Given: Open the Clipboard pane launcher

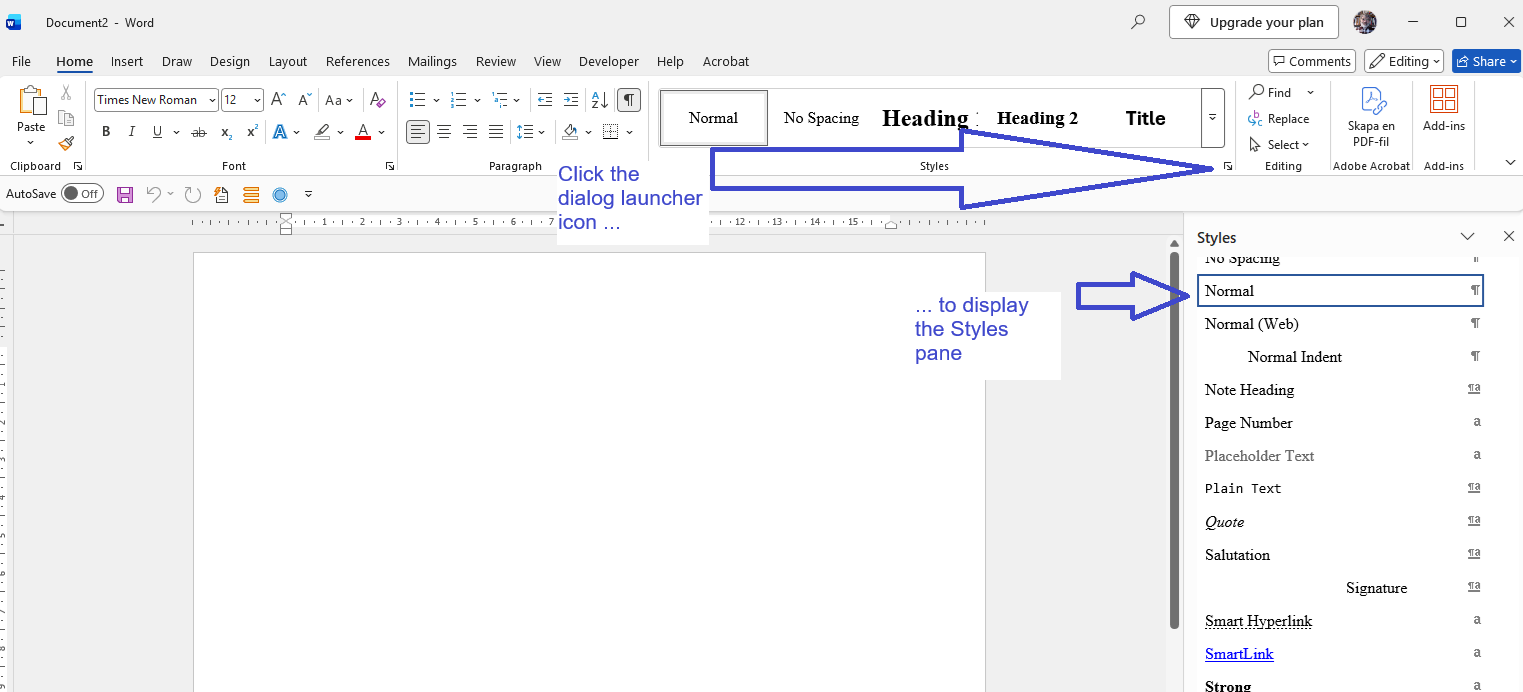Looking at the screenshot, I should [x=78, y=167].
